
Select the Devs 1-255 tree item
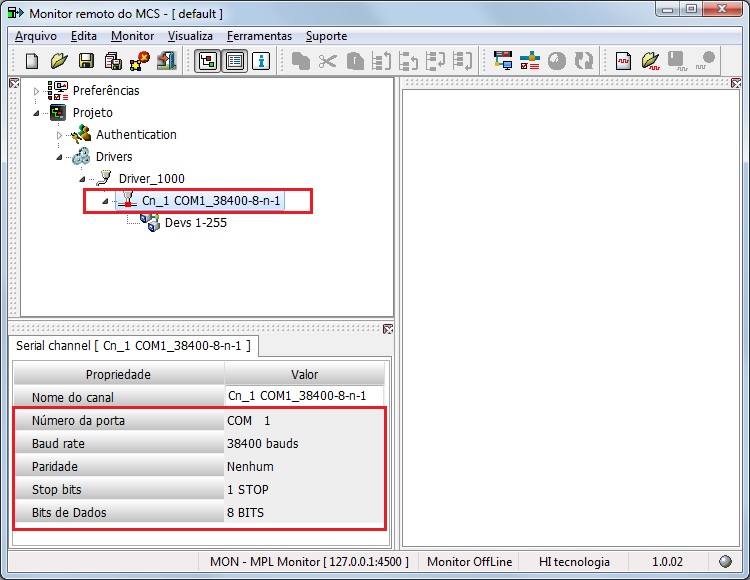pyautogui.click(x=196, y=223)
